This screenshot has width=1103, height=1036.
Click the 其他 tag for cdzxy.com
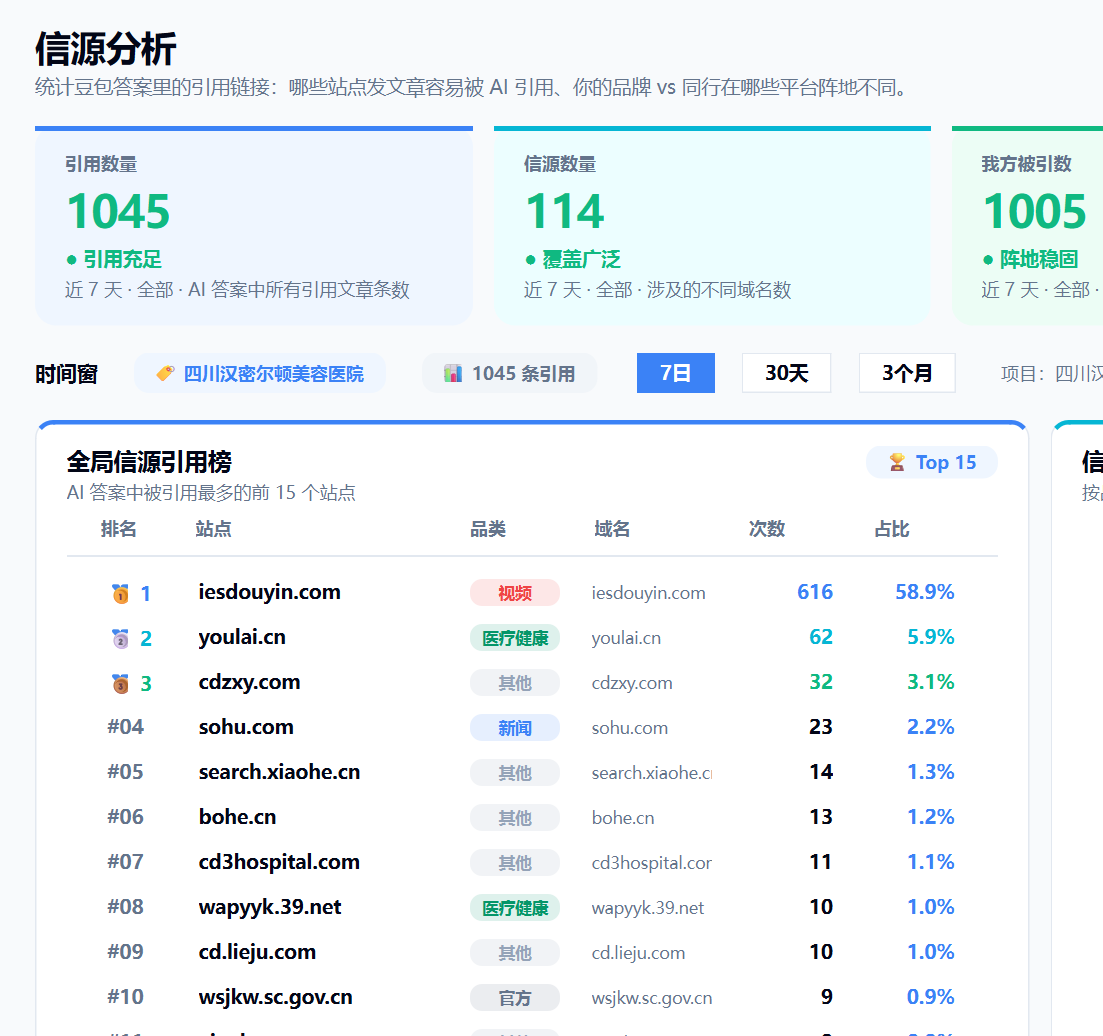click(x=515, y=683)
